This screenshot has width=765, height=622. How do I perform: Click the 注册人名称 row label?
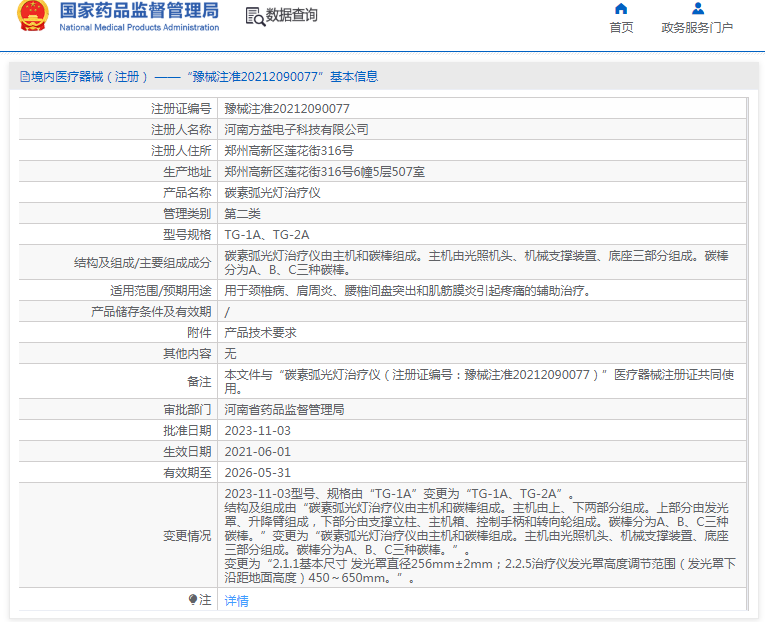181,130
